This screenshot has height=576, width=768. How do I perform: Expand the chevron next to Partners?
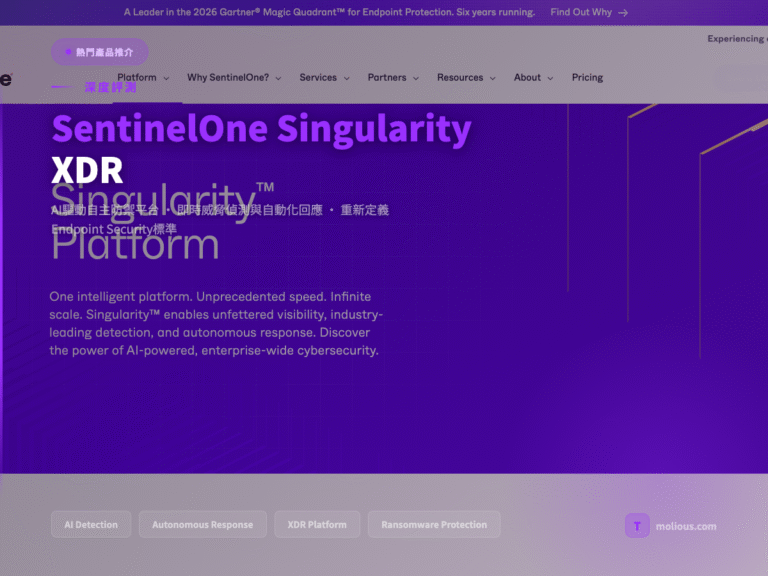[x=416, y=78]
